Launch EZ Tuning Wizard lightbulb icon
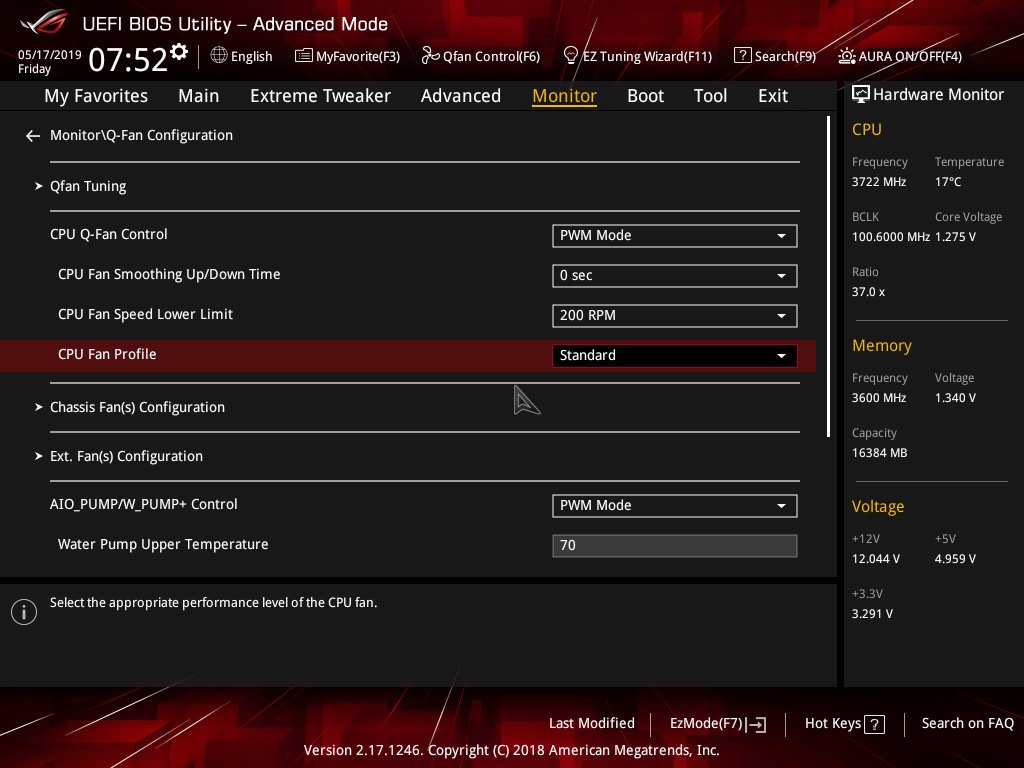The height and width of the screenshot is (768, 1024). click(x=570, y=56)
